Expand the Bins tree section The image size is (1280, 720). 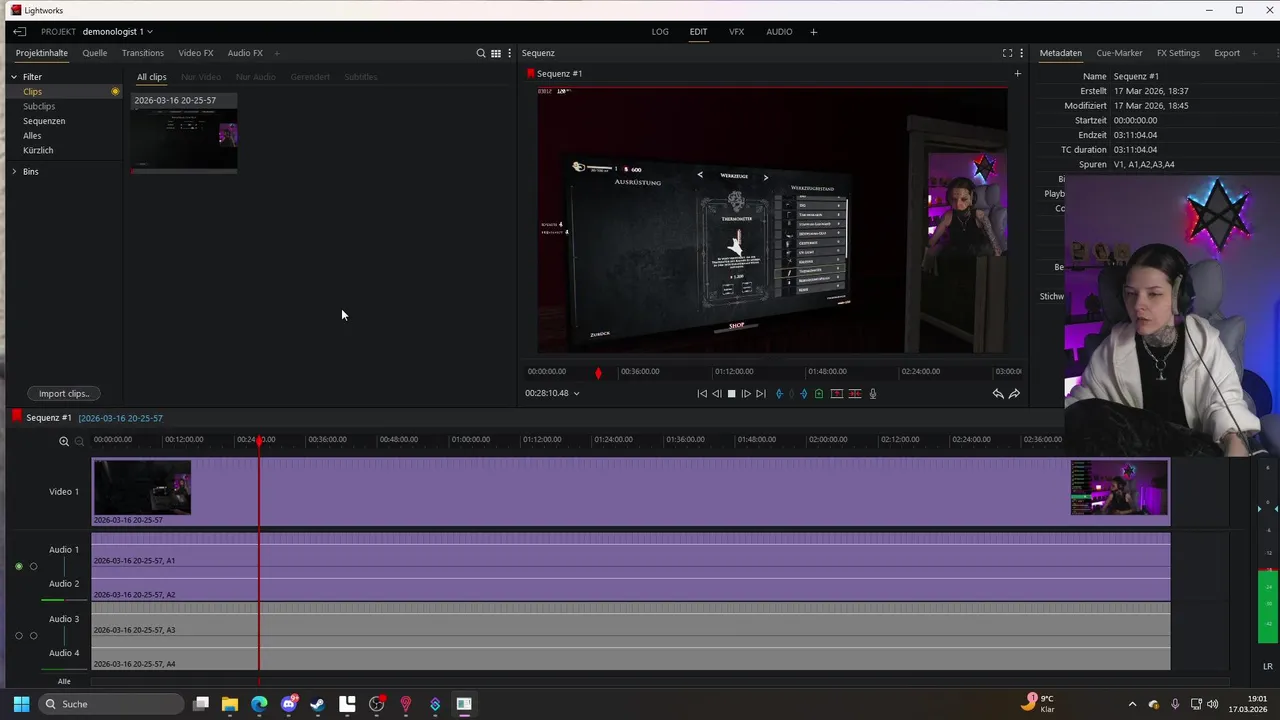click(15, 172)
